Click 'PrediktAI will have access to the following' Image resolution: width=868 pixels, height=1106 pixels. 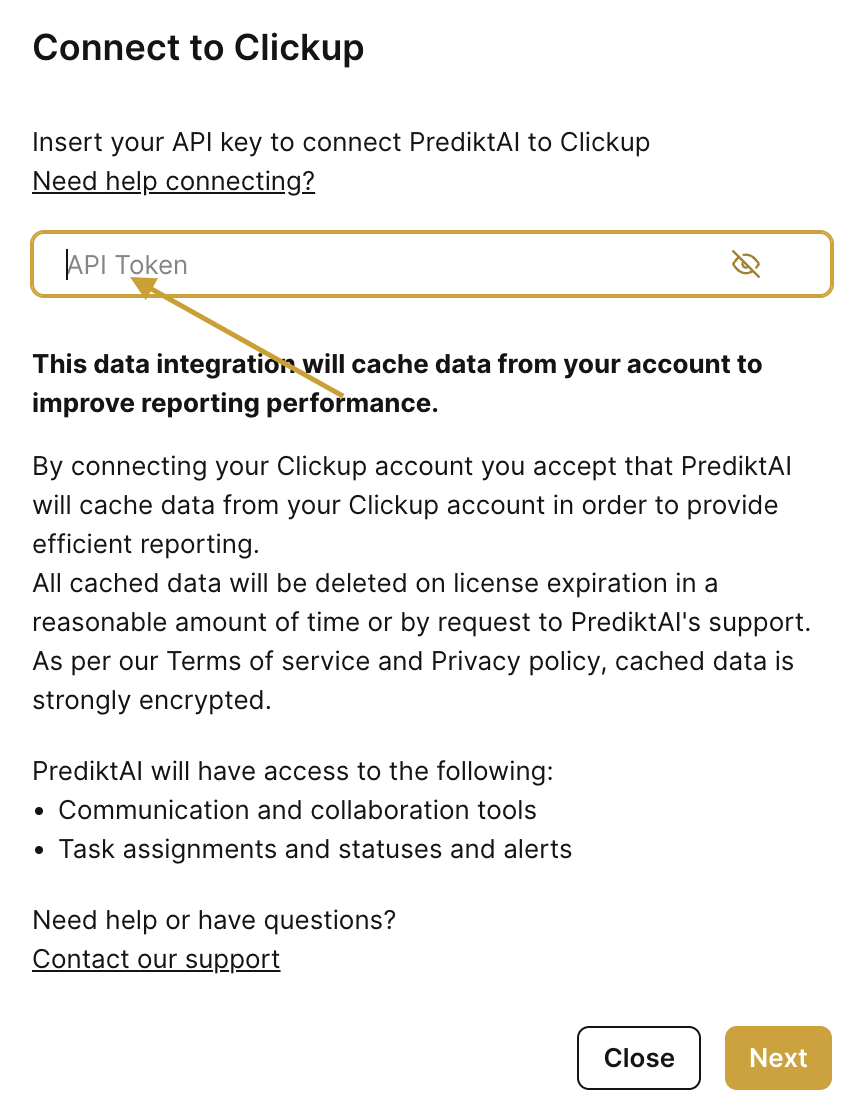pyautogui.click(x=293, y=771)
